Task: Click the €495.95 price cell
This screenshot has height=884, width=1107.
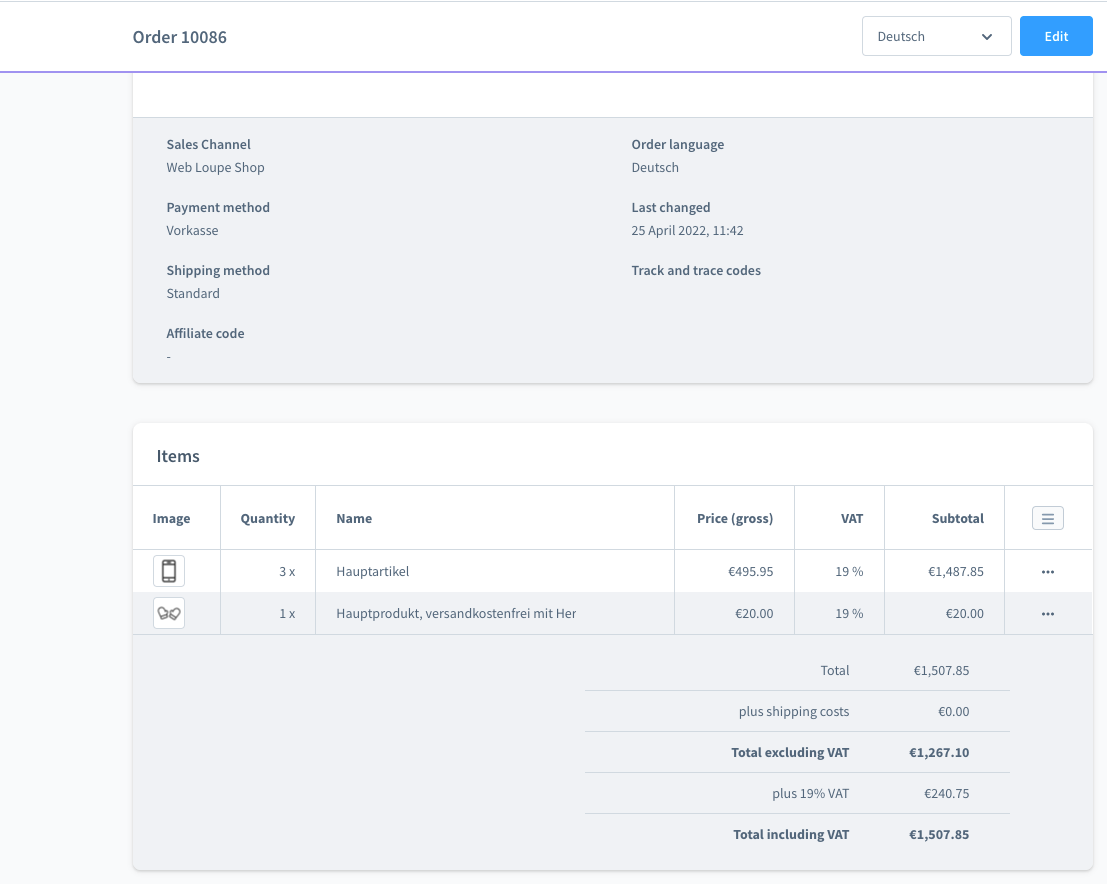Action: 750,571
